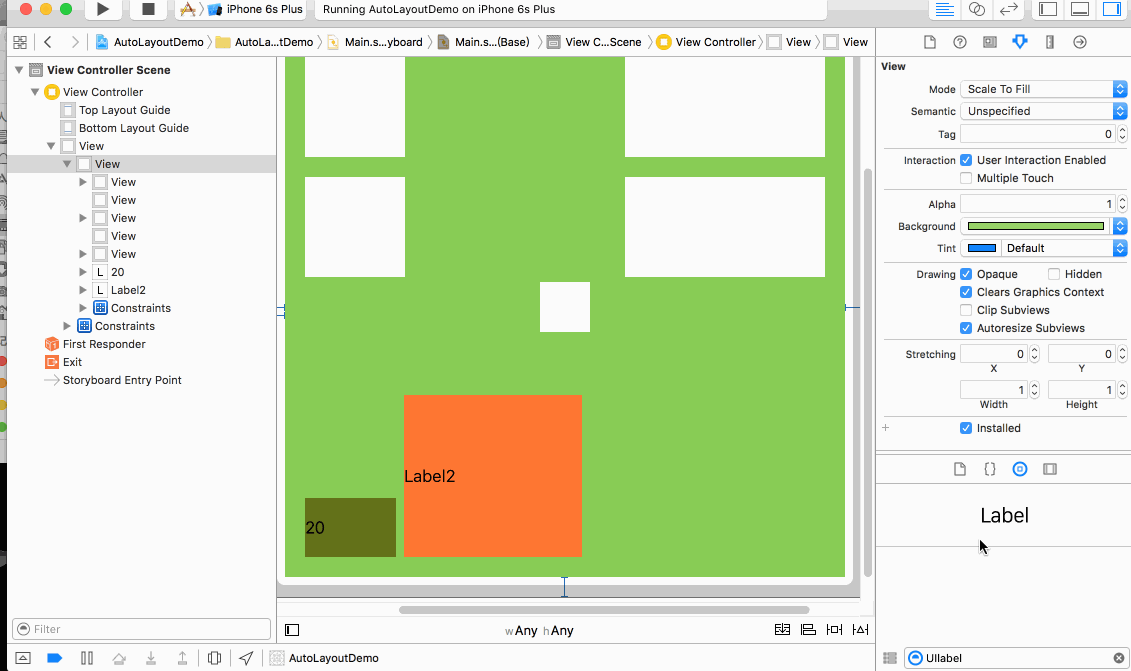Screen dimensions: 1131x671
Task: Open the Assistant editor
Action: (977, 9)
